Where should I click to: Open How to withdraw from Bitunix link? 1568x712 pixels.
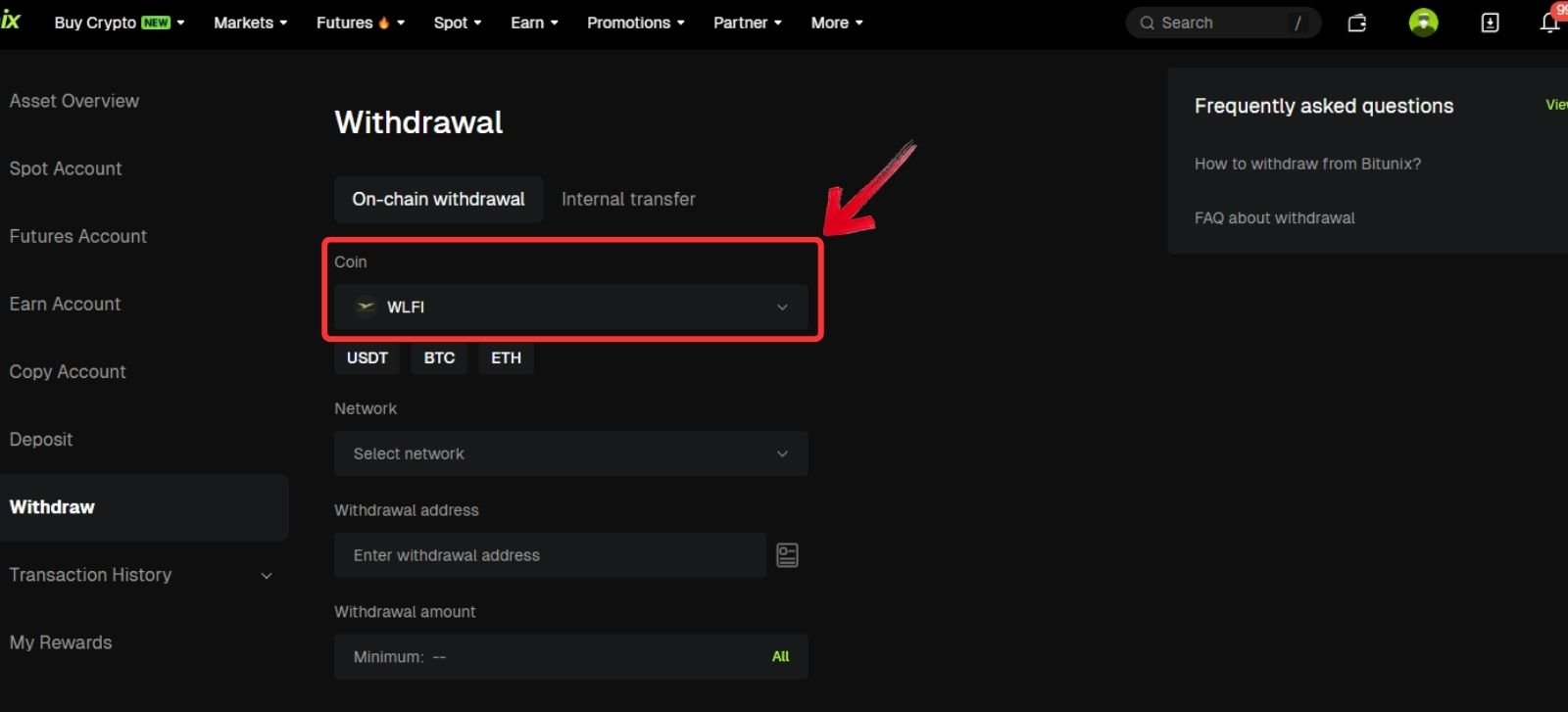click(x=1307, y=164)
